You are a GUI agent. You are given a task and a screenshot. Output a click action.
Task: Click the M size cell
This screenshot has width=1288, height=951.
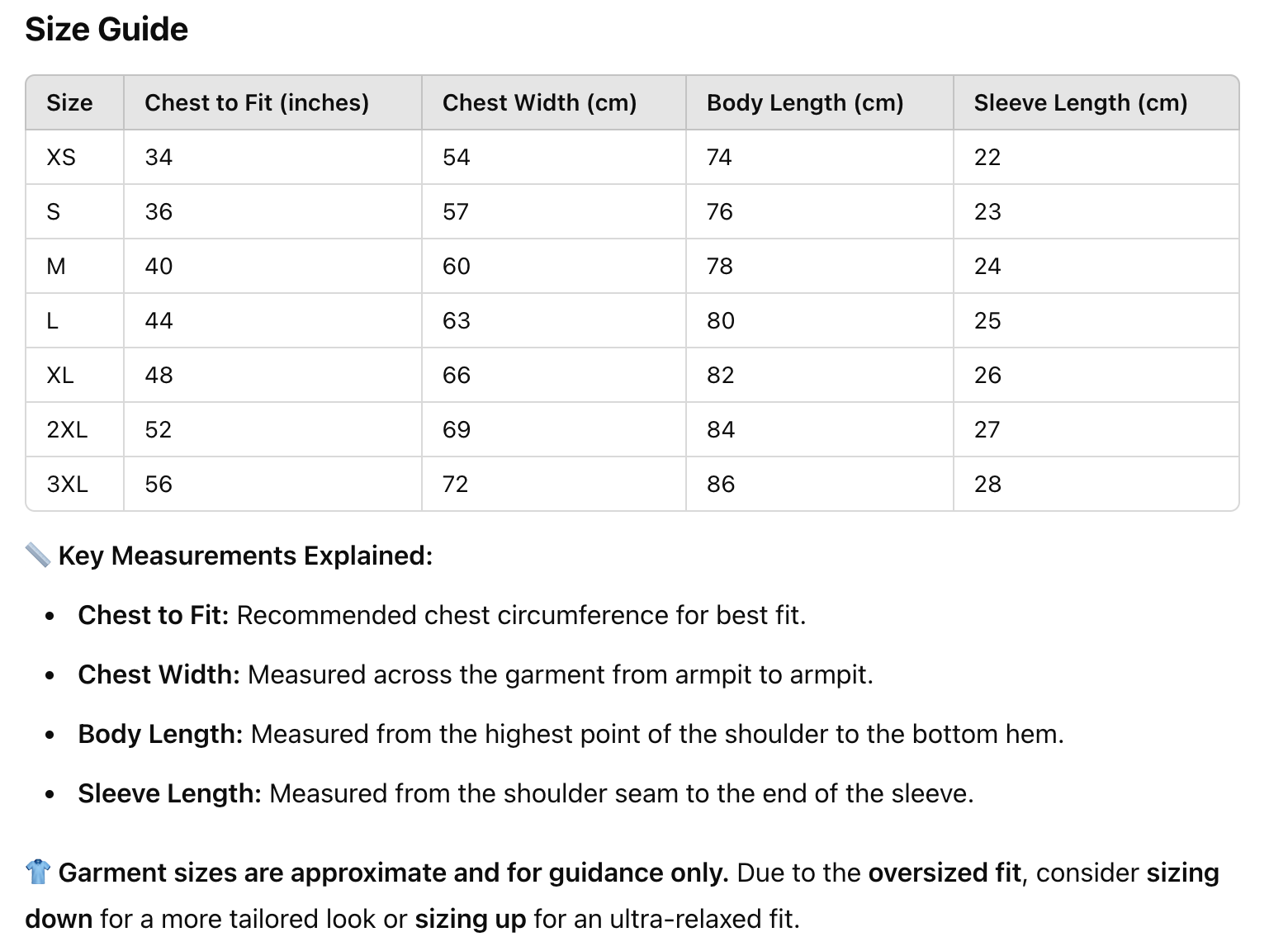point(56,267)
